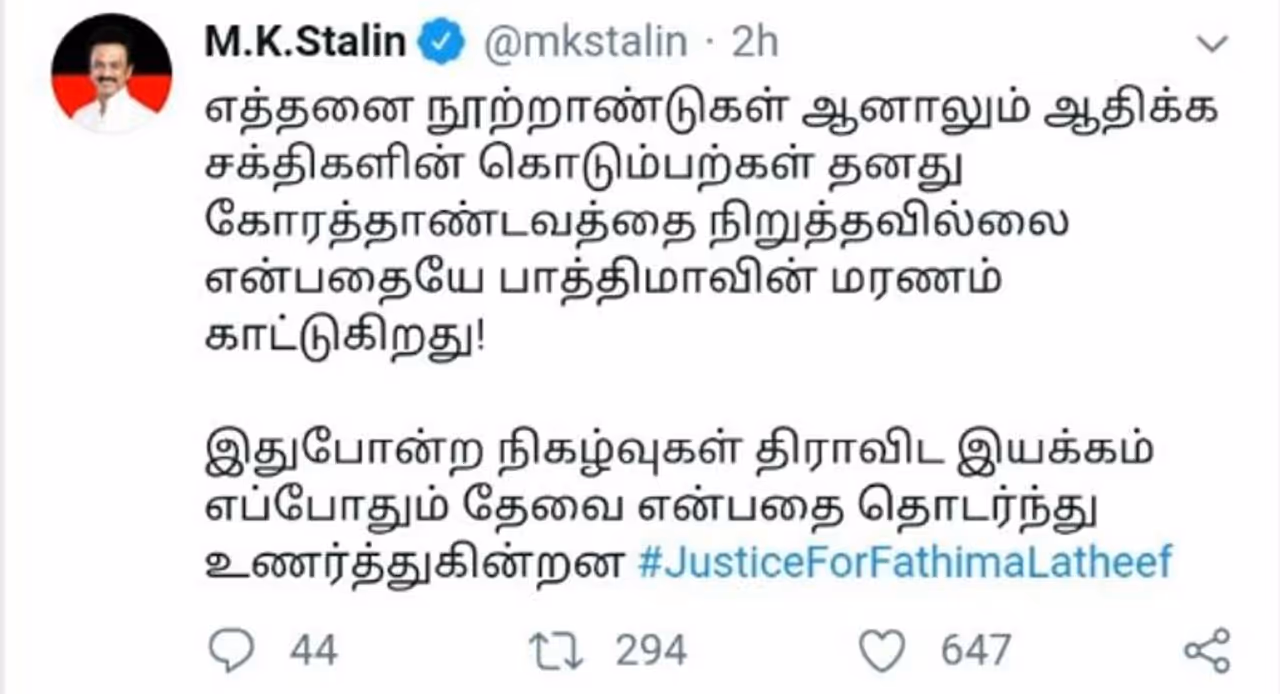Like the tweet with the heart icon
This screenshot has height=694, width=1280.
point(881,651)
